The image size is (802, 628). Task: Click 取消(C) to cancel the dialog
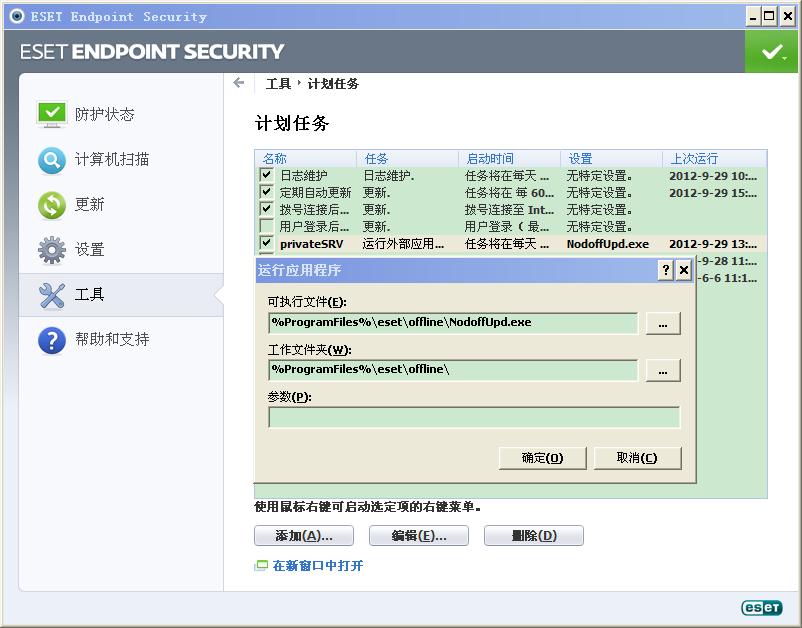pyautogui.click(x=637, y=458)
